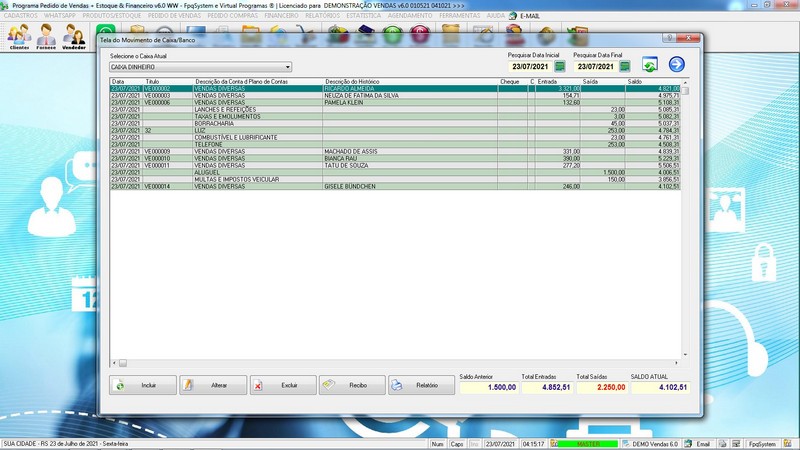Open the Vendedor sellers icon
The width and height of the screenshot is (800, 450).
coord(74,37)
